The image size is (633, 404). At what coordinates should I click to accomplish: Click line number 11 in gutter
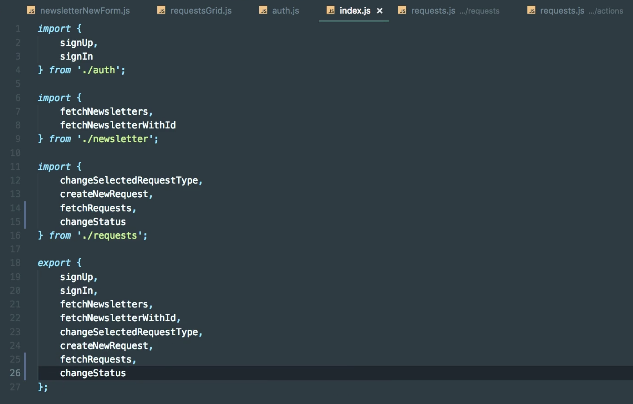15,167
